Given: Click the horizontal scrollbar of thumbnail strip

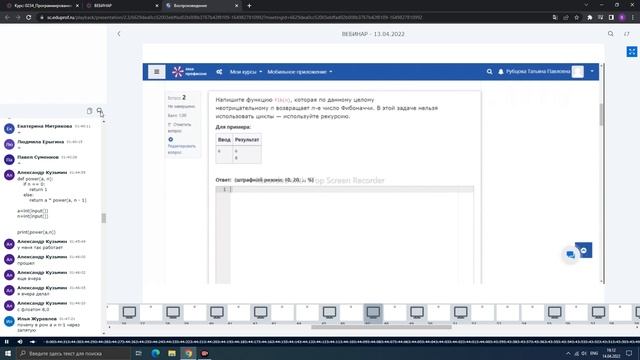Looking at the screenshot, I should tap(381, 327).
